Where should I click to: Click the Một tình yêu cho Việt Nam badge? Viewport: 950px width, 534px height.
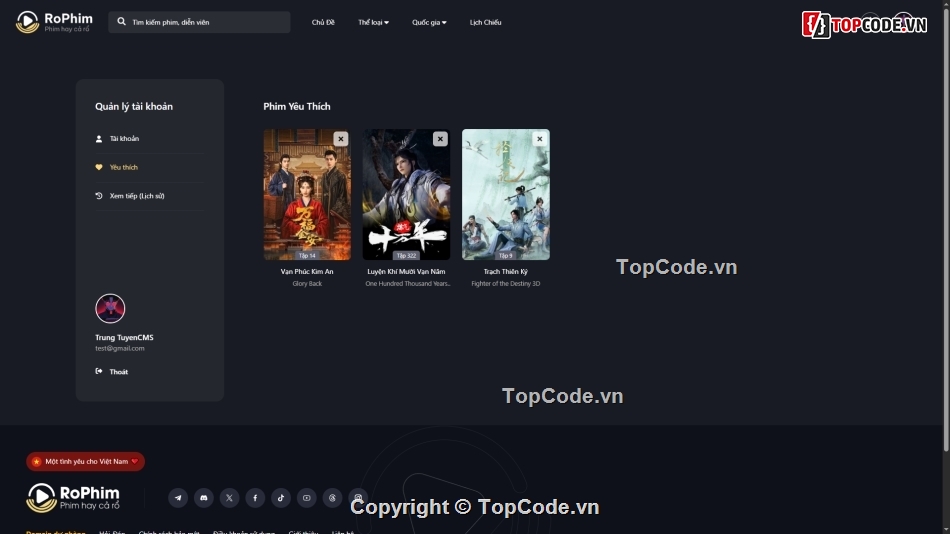(85, 462)
